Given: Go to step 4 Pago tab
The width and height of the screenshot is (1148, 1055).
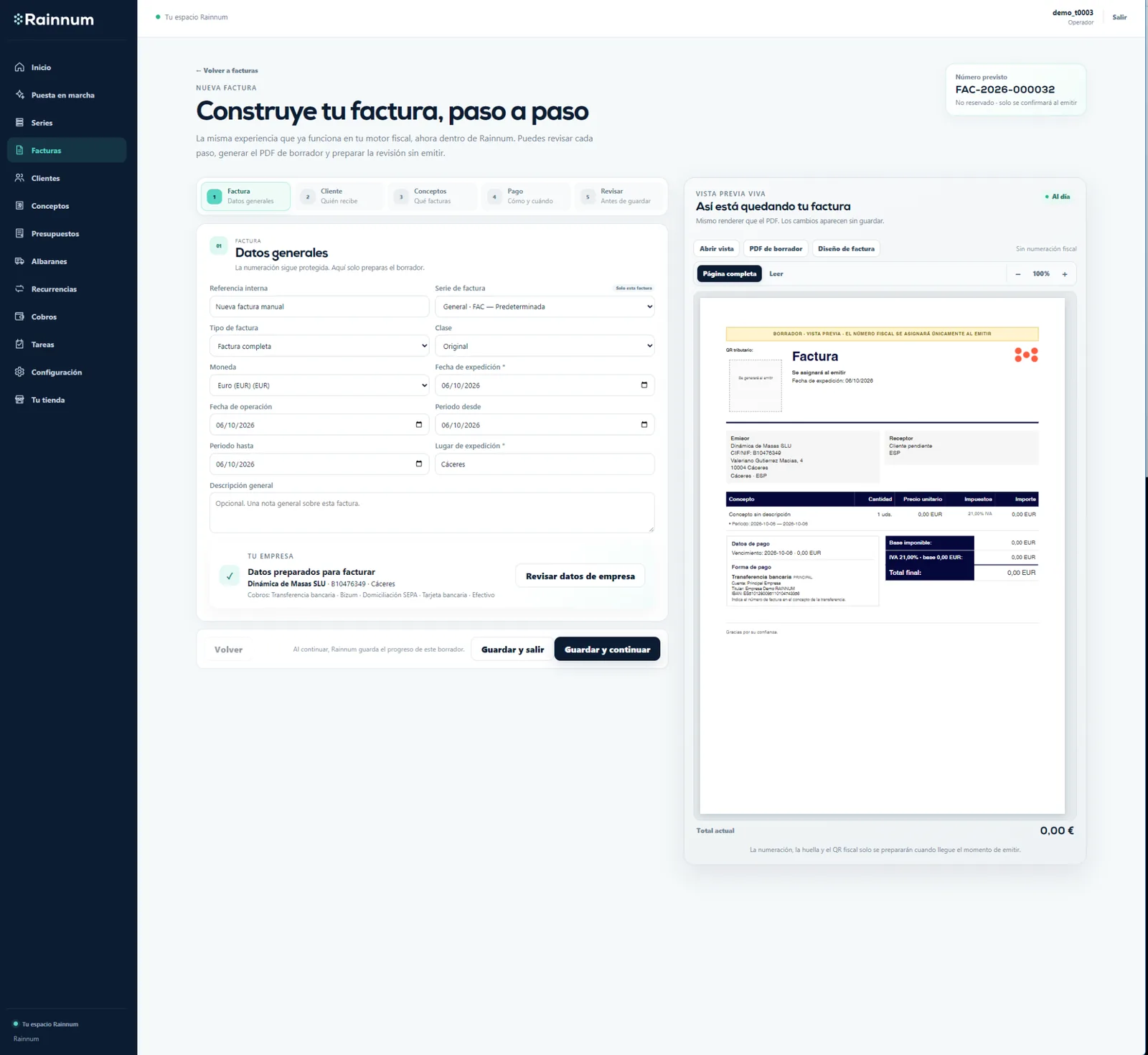Looking at the screenshot, I should tap(526, 196).
